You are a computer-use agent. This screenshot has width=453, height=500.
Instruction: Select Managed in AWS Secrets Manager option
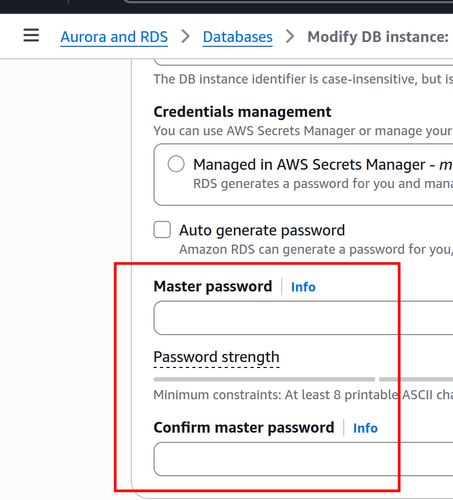[x=176, y=164]
